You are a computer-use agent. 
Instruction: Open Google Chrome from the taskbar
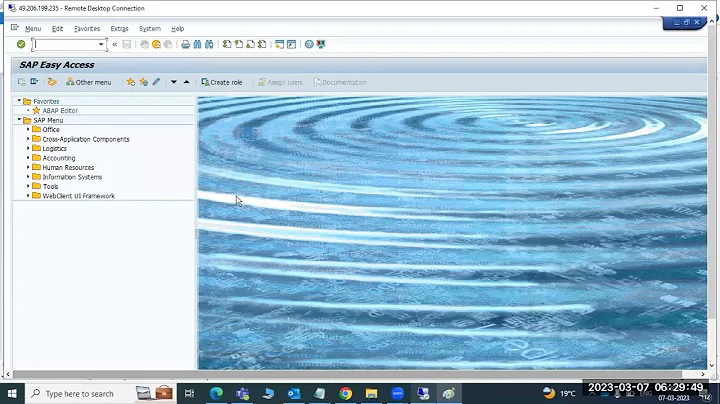tap(346, 393)
